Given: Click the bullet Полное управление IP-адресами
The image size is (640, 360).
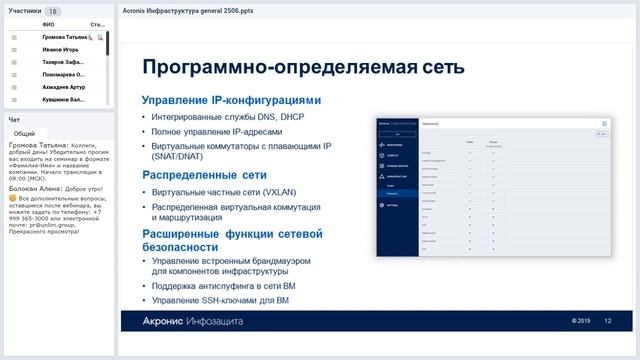Looking at the screenshot, I should 217,132.
